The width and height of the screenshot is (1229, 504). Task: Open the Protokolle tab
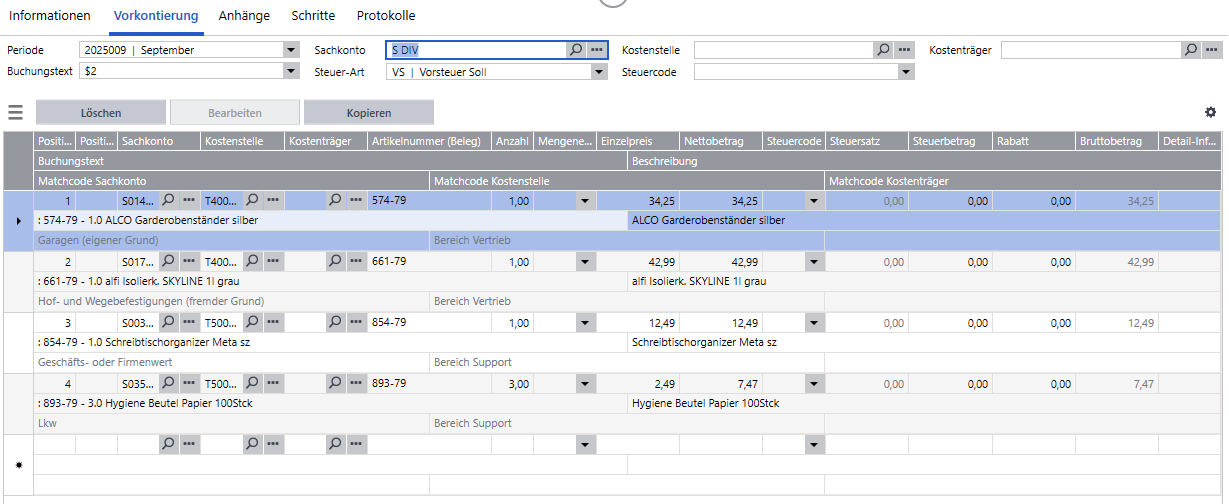click(386, 16)
